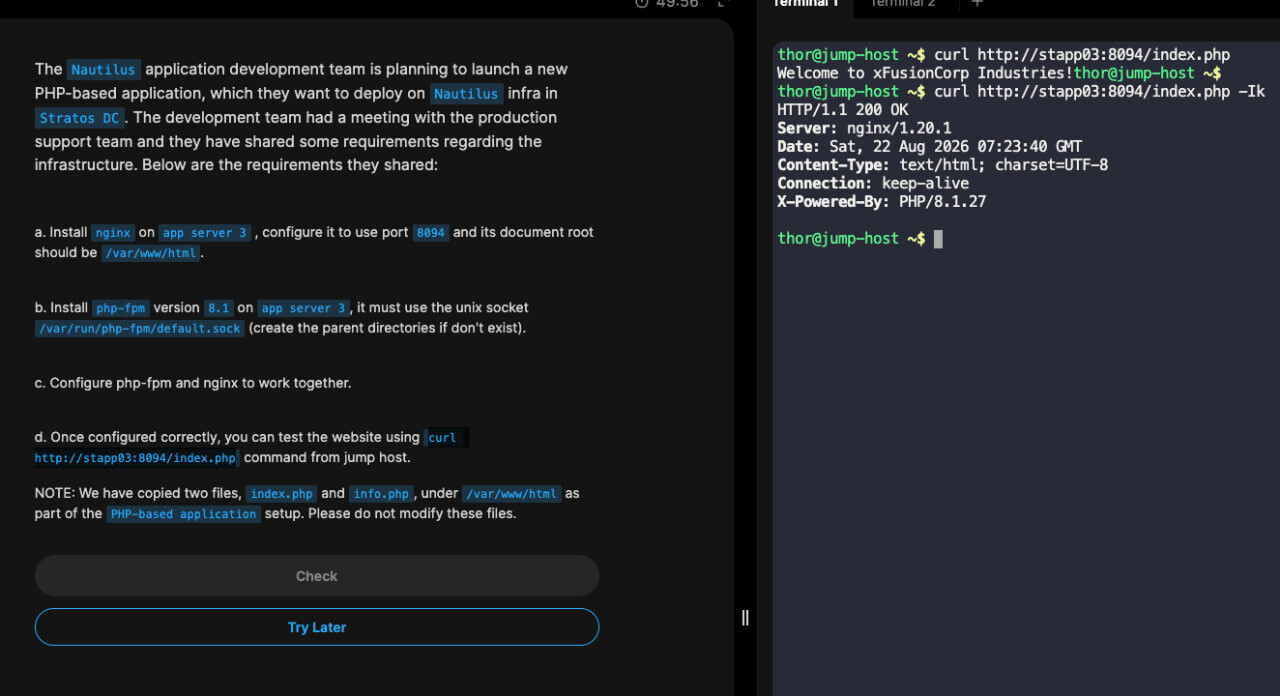This screenshot has width=1280, height=696.
Task: Click the curl command ending with '-Ik'
Action: tap(1099, 92)
